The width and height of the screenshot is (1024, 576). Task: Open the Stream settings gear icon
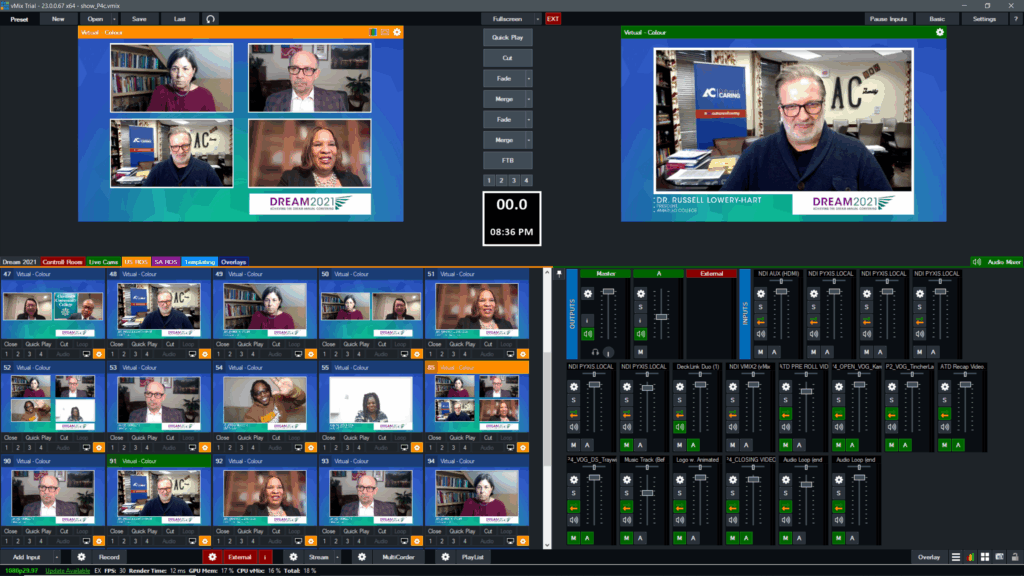tap(293, 557)
